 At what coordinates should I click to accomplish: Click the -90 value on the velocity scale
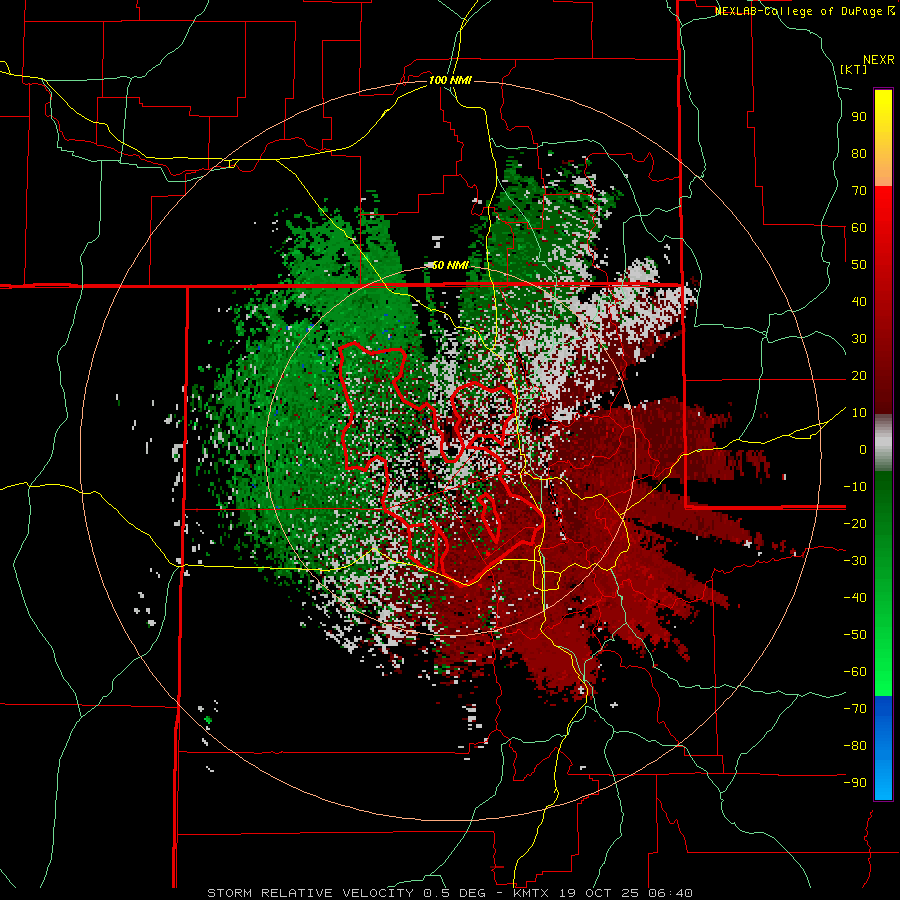coord(855,783)
